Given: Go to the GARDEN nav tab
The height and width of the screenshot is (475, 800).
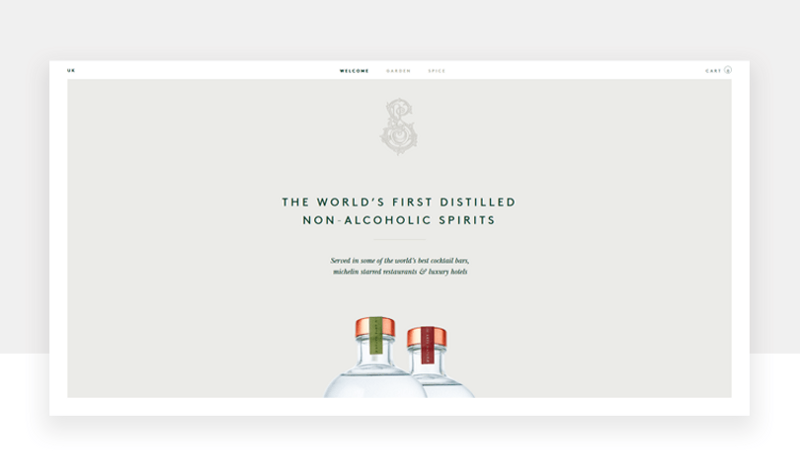Looking at the screenshot, I should pos(398,71).
